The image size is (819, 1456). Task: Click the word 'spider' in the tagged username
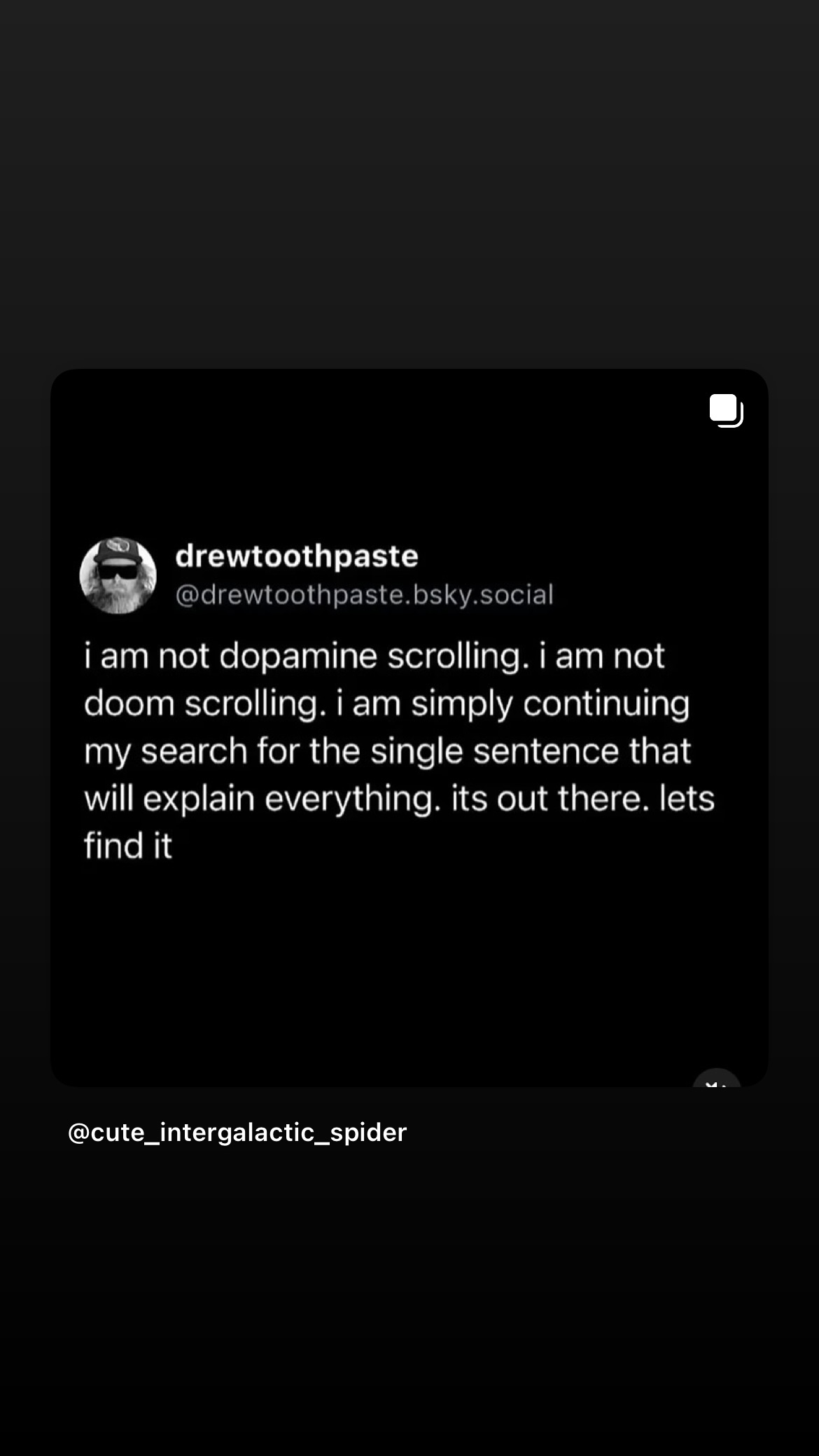tap(368, 1133)
